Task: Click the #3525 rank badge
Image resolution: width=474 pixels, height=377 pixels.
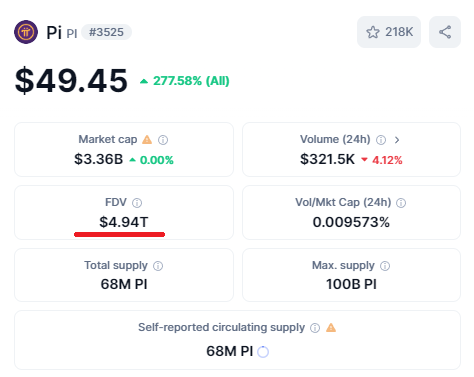Action: tap(106, 32)
